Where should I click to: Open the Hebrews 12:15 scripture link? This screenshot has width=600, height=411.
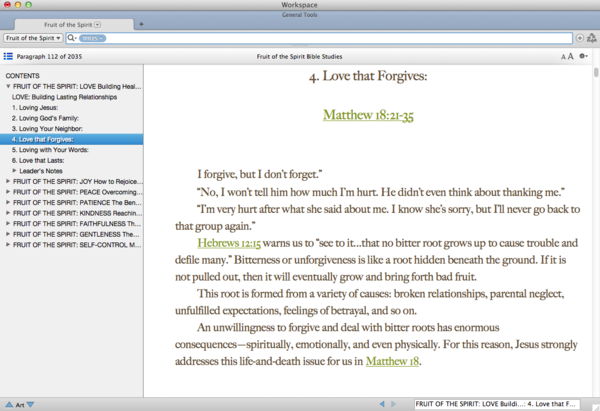pos(229,243)
